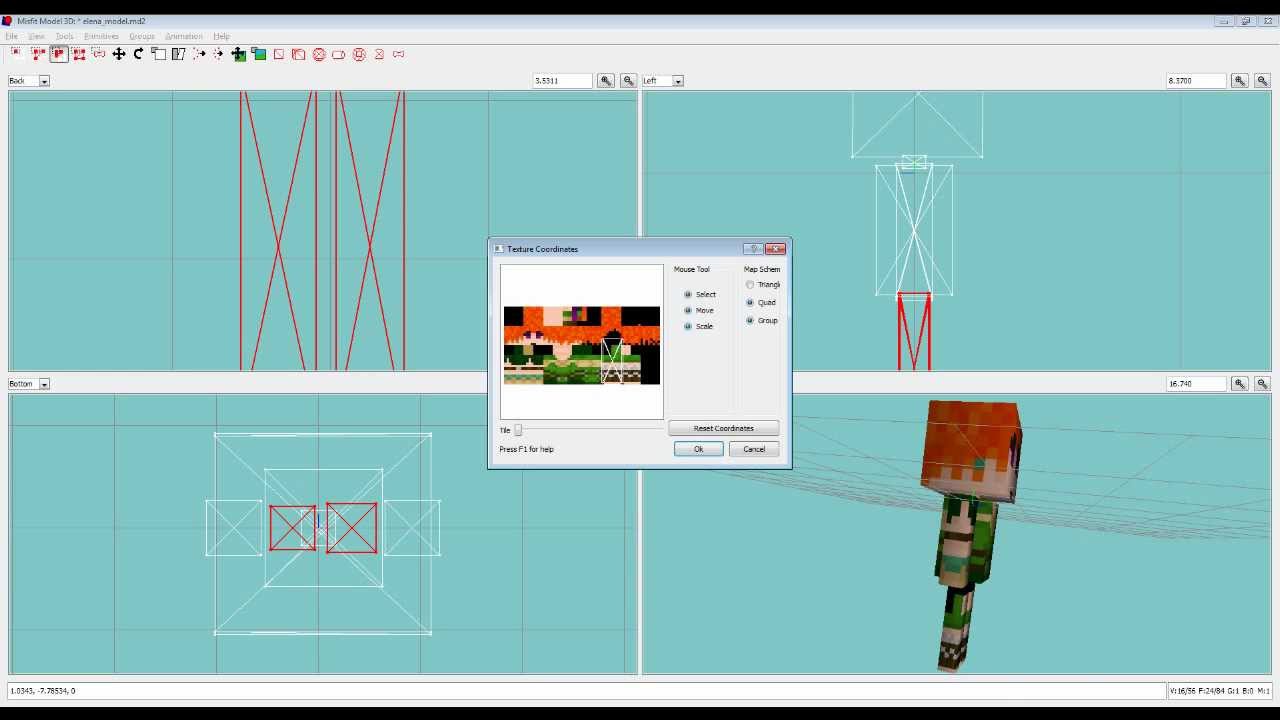Activate the Move tool four-arrow icon
Image resolution: width=1280 pixels, height=720 pixels.
click(118, 54)
